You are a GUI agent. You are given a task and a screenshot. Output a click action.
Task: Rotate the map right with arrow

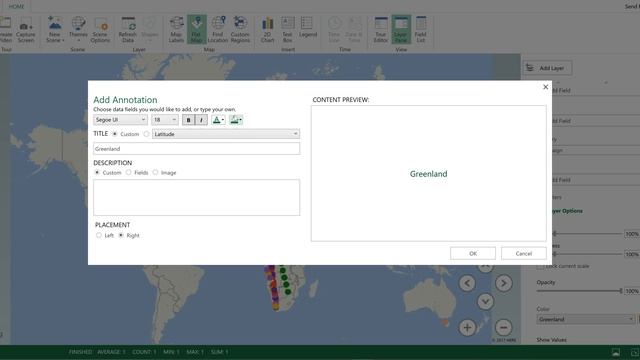point(504,283)
